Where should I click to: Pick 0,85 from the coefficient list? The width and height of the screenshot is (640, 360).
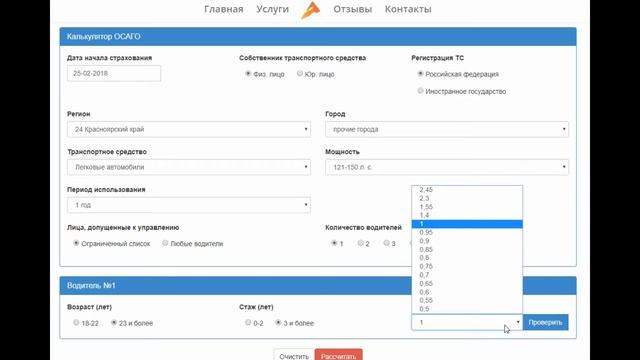click(x=467, y=249)
